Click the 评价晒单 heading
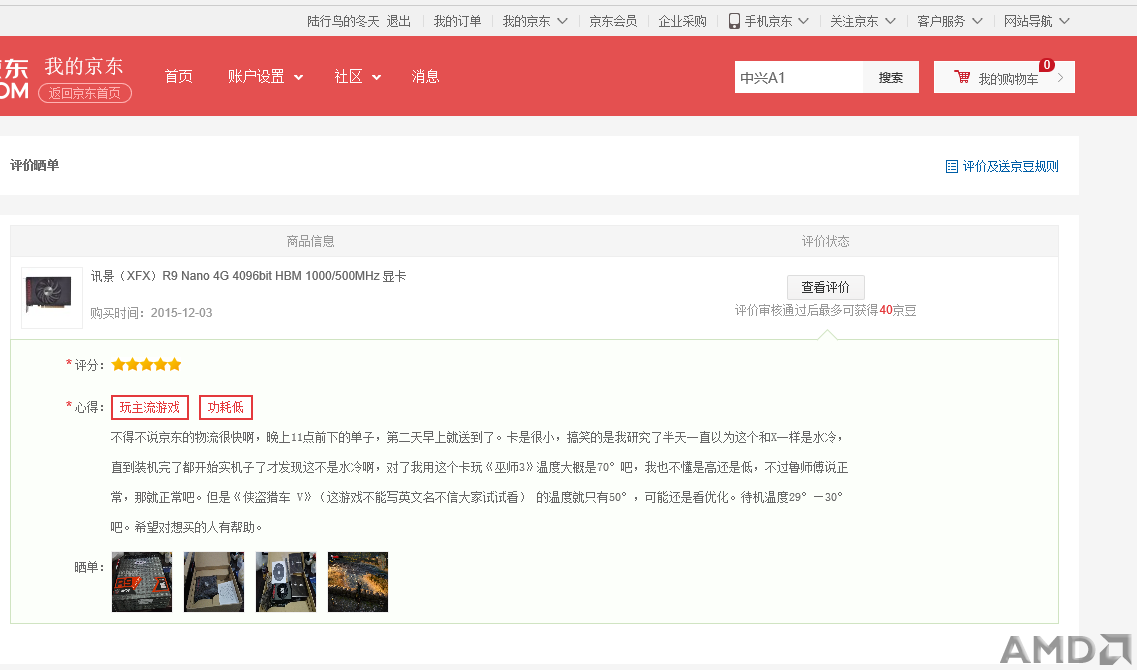 point(34,165)
